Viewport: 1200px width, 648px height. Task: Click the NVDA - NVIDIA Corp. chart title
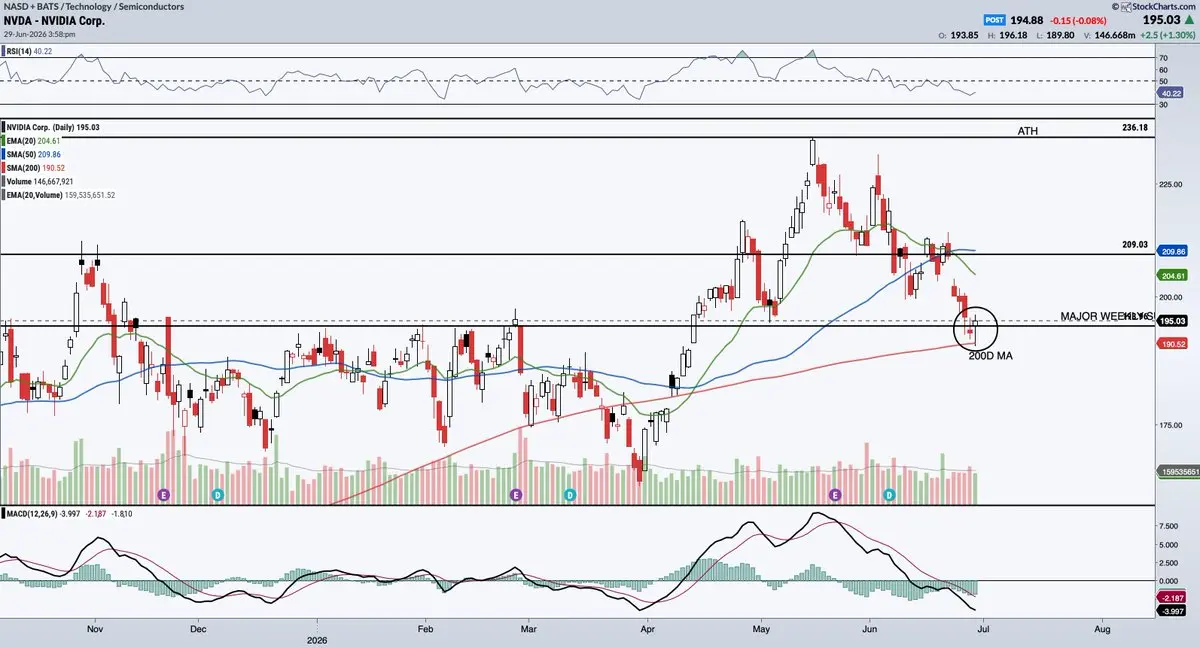click(54, 20)
